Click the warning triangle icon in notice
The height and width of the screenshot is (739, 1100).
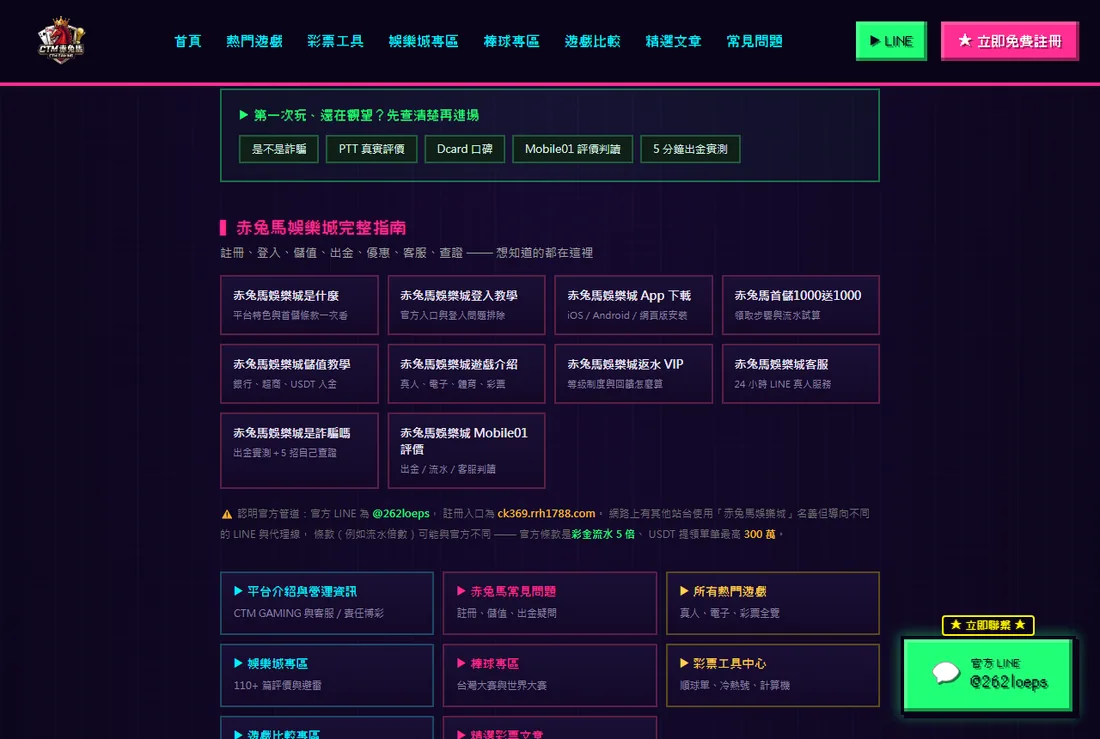(227, 514)
